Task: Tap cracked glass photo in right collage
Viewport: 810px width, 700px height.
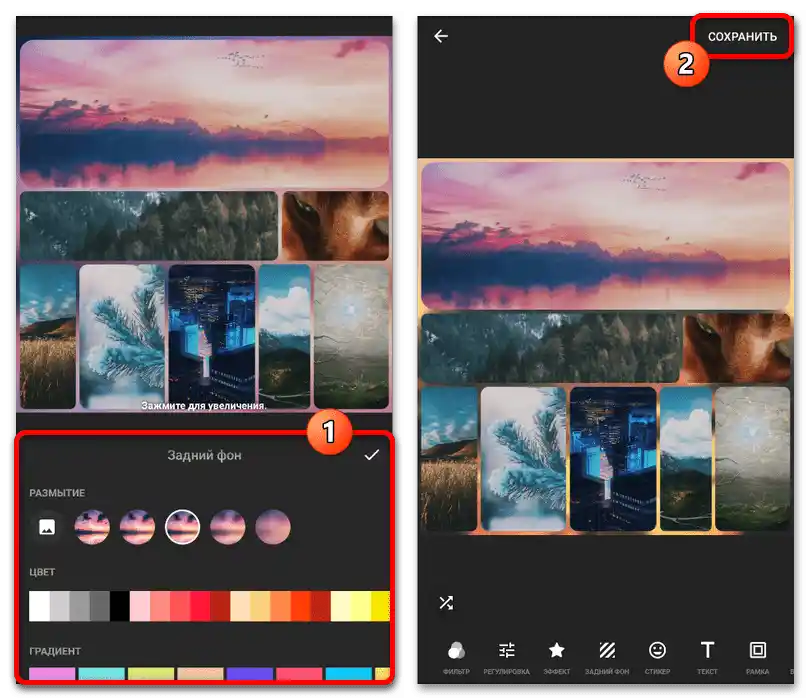Action: point(753,459)
